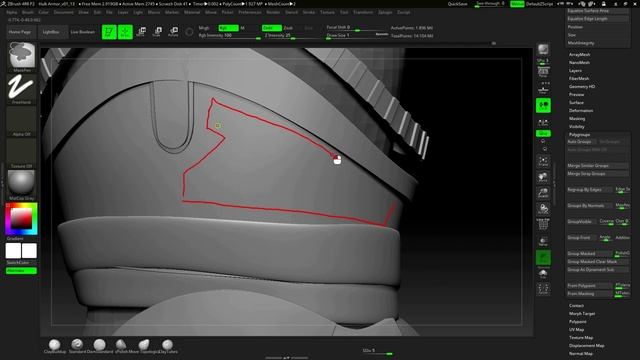Click the BPR render icon
The image size is (640, 360).
click(x=543, y=49)
